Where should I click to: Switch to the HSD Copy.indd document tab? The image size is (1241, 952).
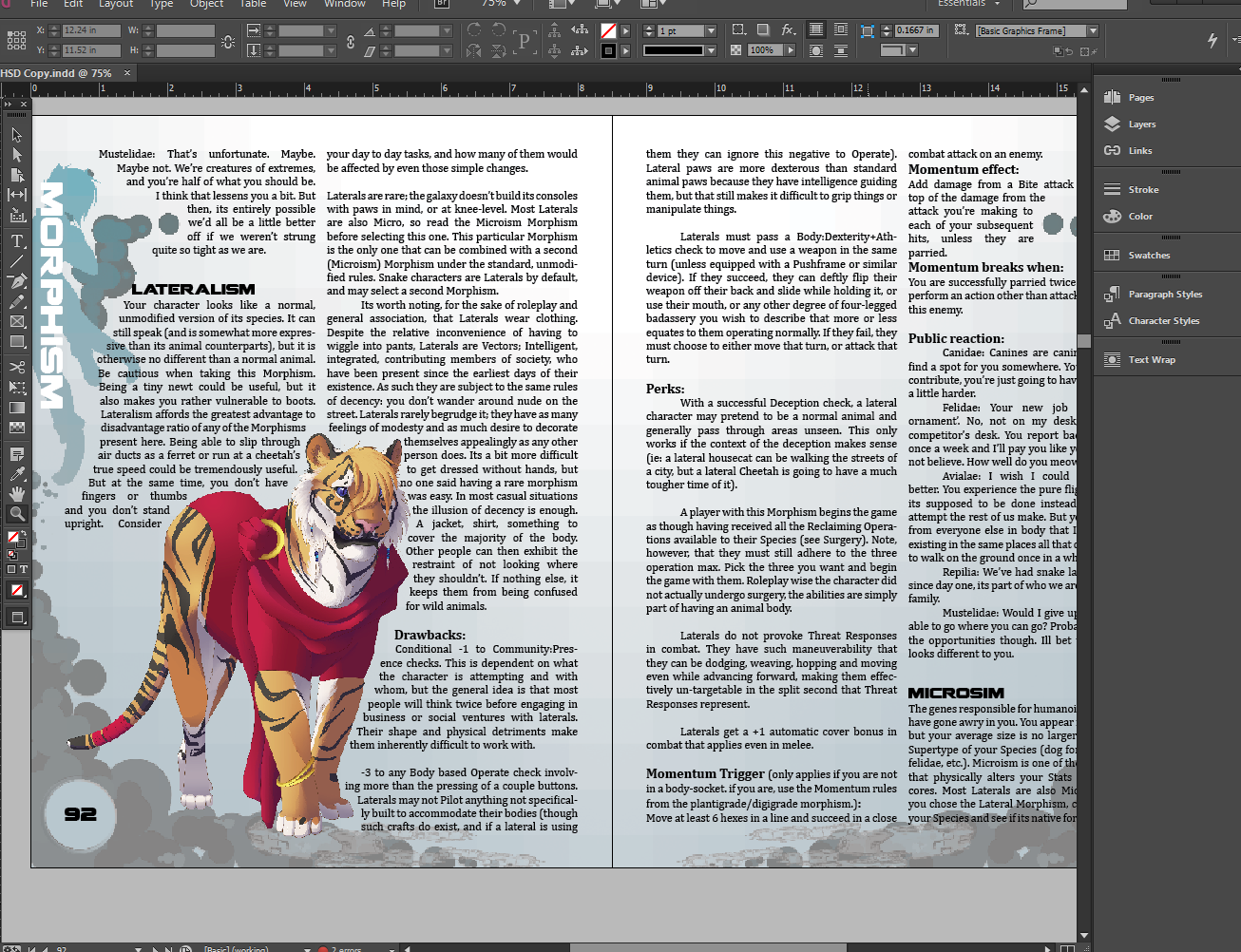57,73
